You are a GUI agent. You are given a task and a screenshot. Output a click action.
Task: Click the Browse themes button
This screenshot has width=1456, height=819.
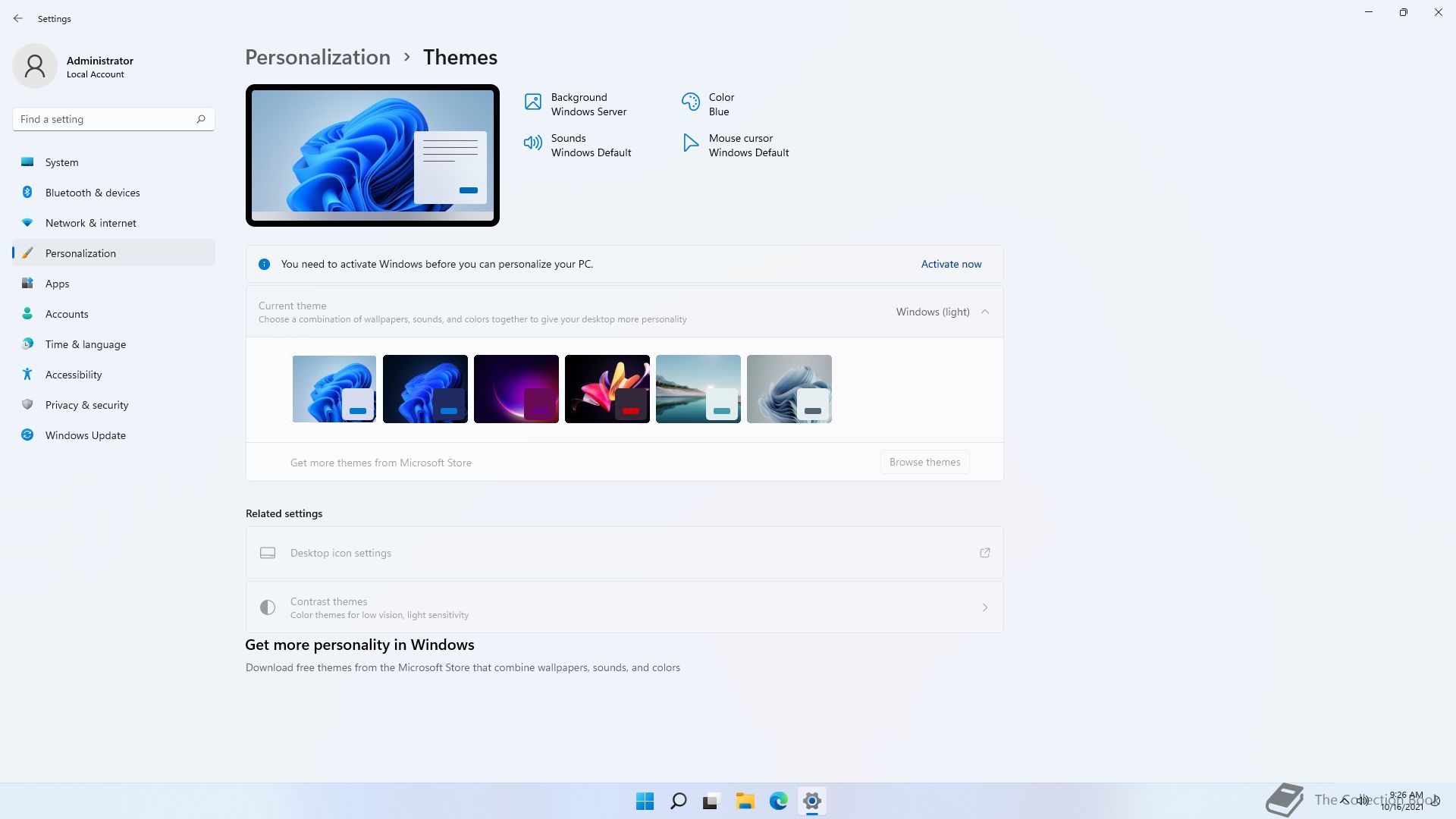point(924,462)
